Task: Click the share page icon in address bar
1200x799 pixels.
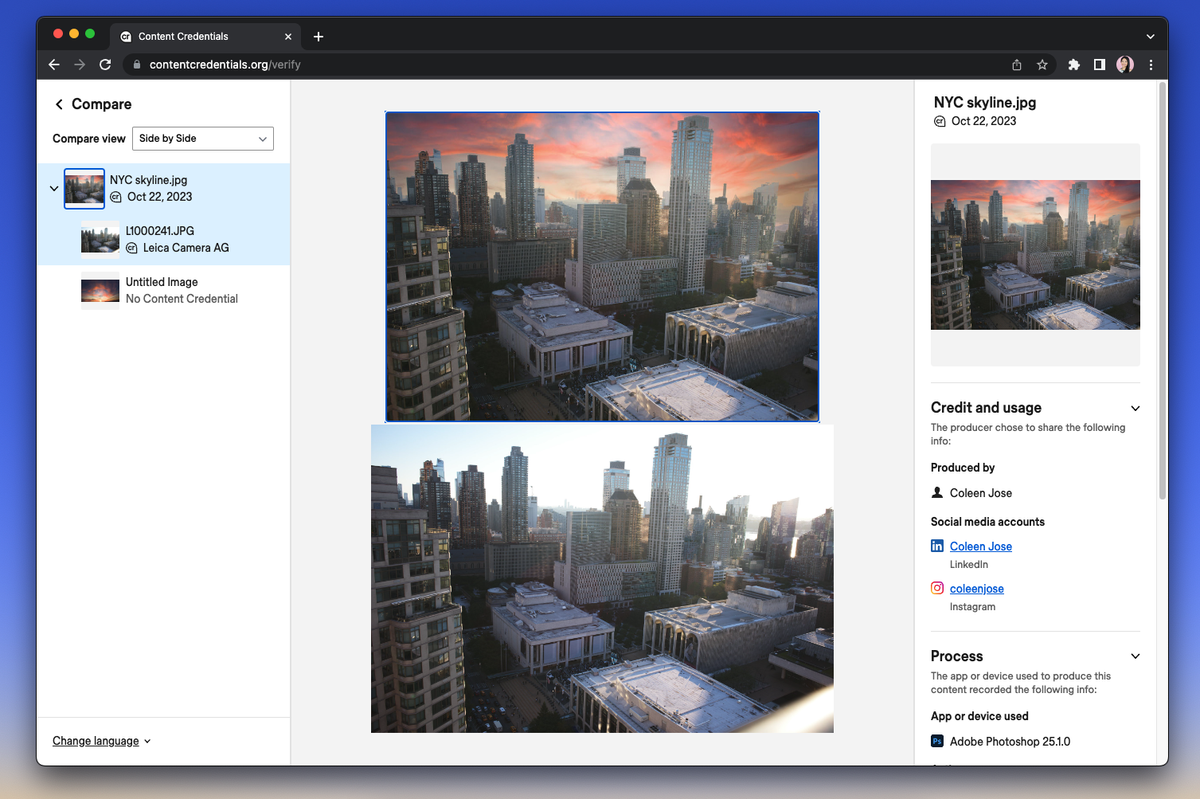Action: [x=1017, y=65]
